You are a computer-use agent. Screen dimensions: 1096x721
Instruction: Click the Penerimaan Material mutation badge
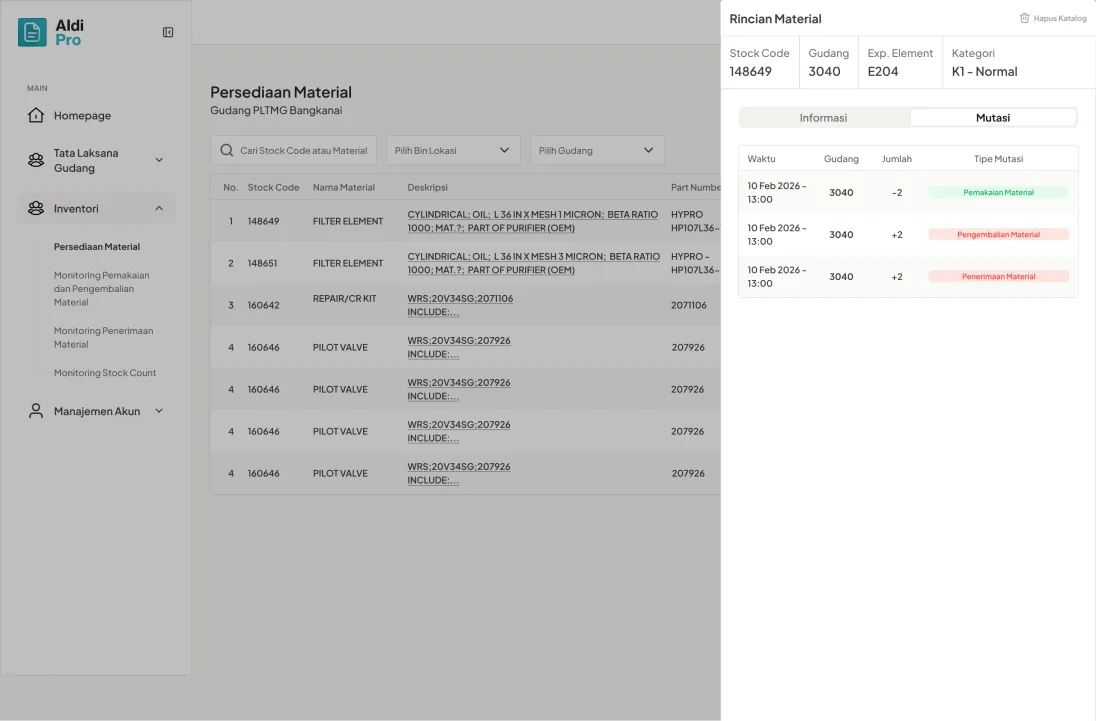998,276
